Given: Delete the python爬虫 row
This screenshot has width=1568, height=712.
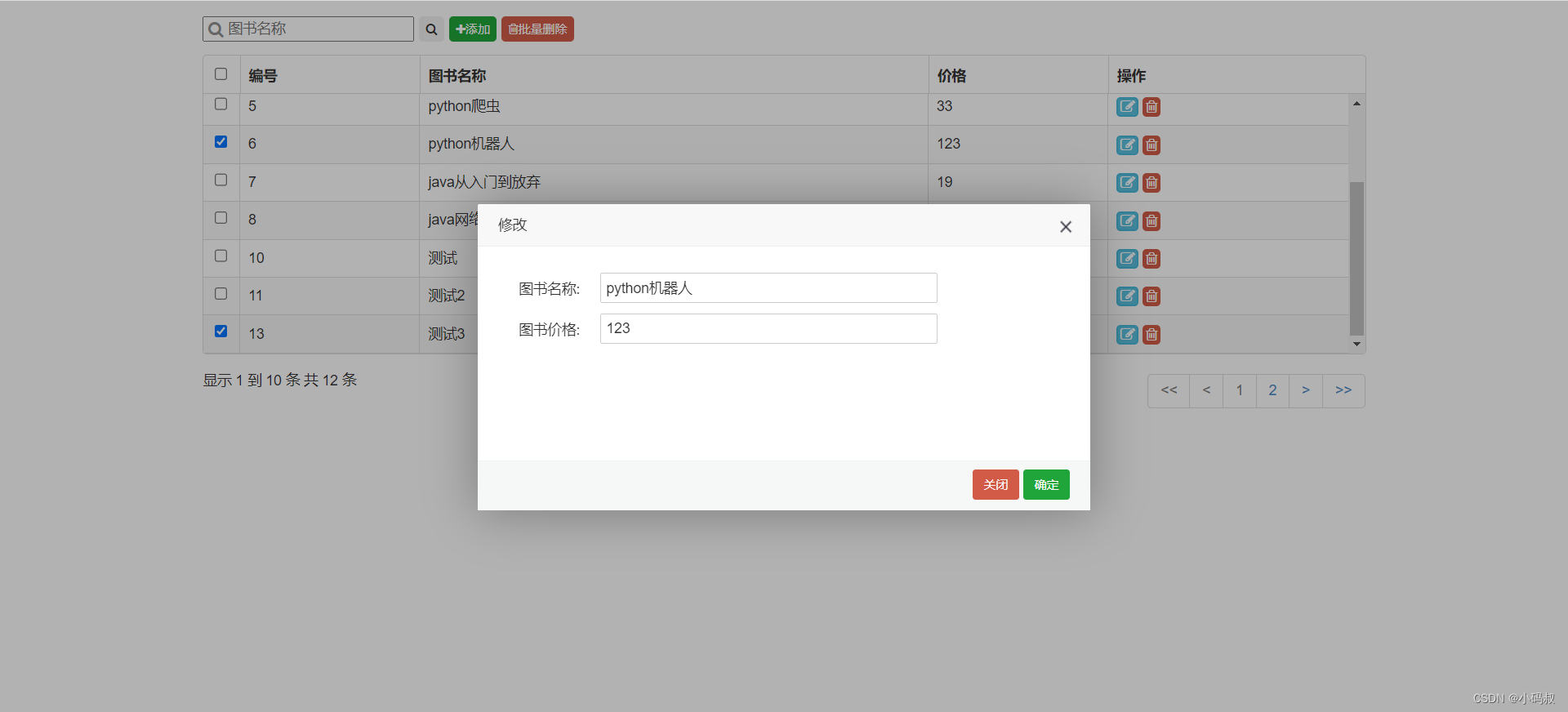Looking at the screenshot, I should [x=1151, y=107].
